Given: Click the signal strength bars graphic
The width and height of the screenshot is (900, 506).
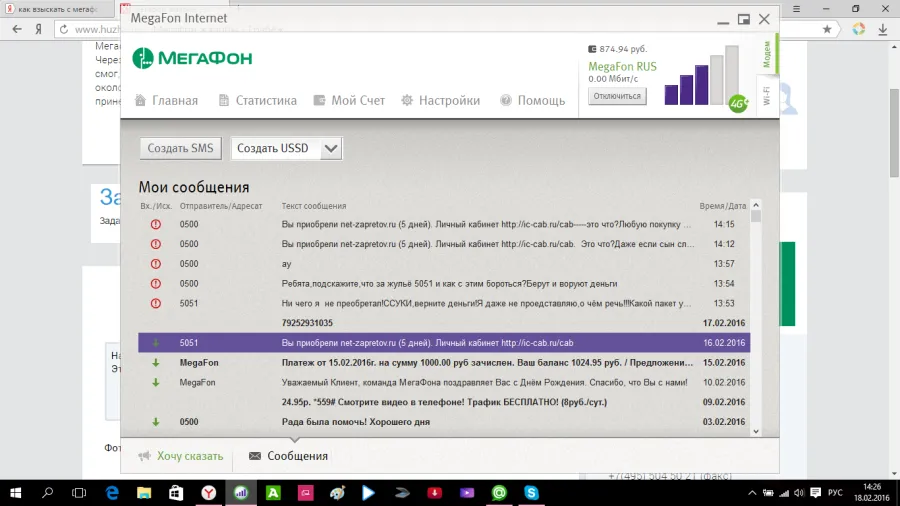Looking at the screenshot, I should (x=702, y=76).
